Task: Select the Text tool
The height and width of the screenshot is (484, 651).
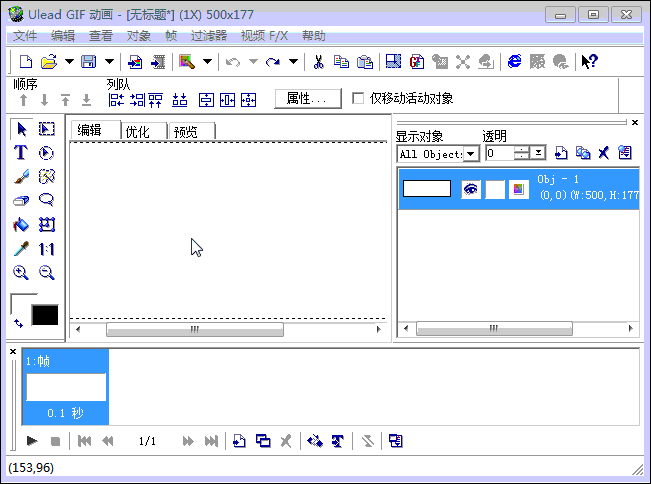Action: pos(20,153)
